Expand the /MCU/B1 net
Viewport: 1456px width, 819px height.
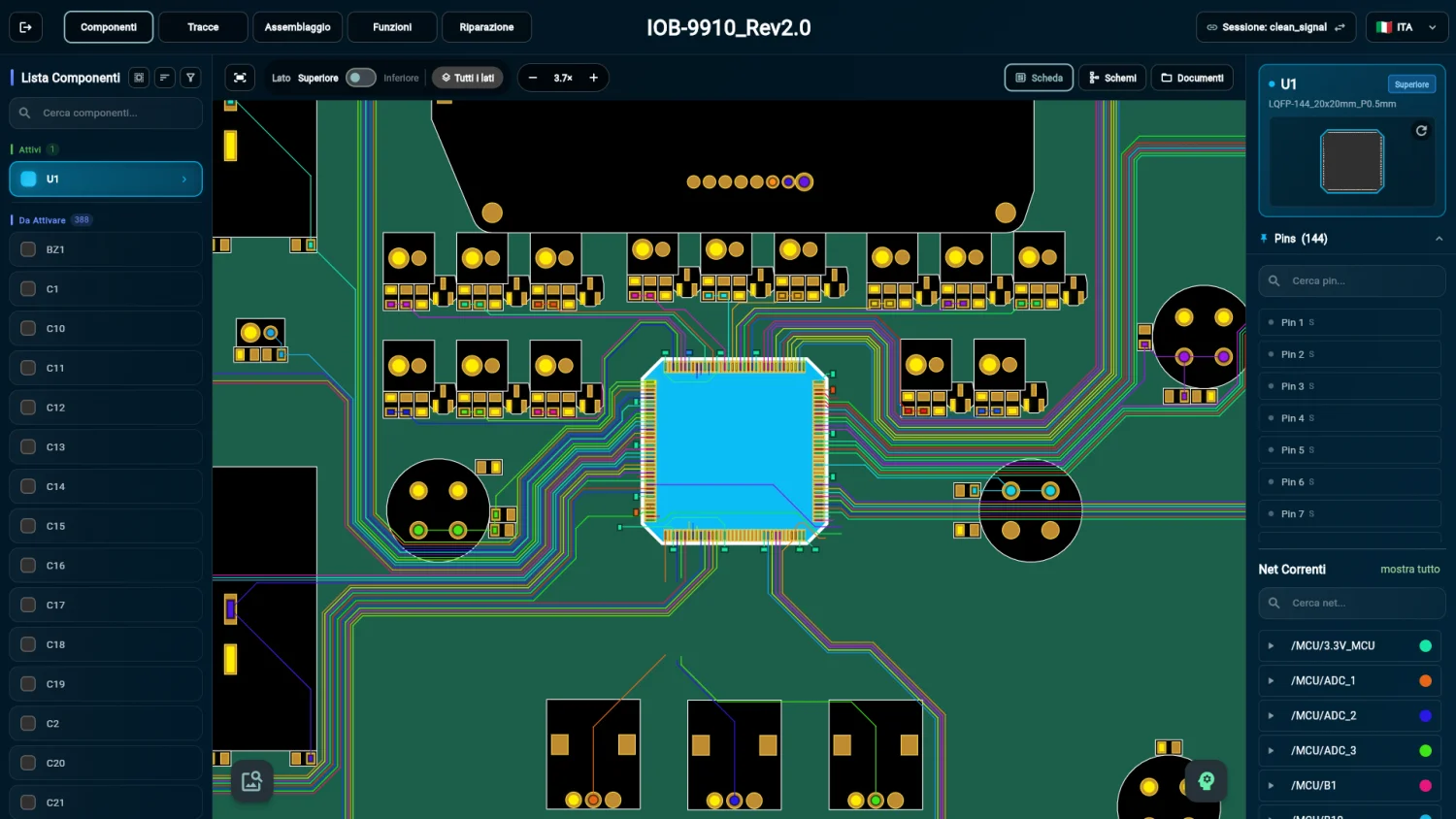coord(1271,786)
